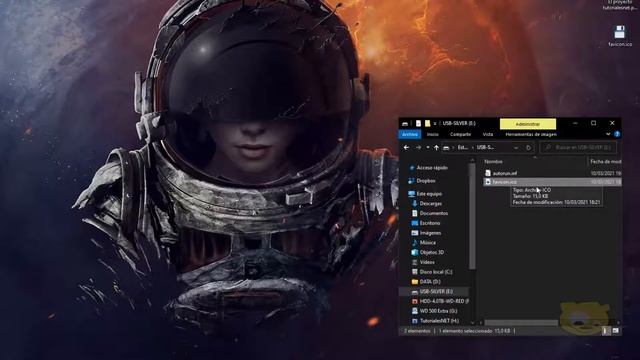640x360 pixels.
Task: Click the Descargas download arrow icon
Action: (x=415, y=203)
